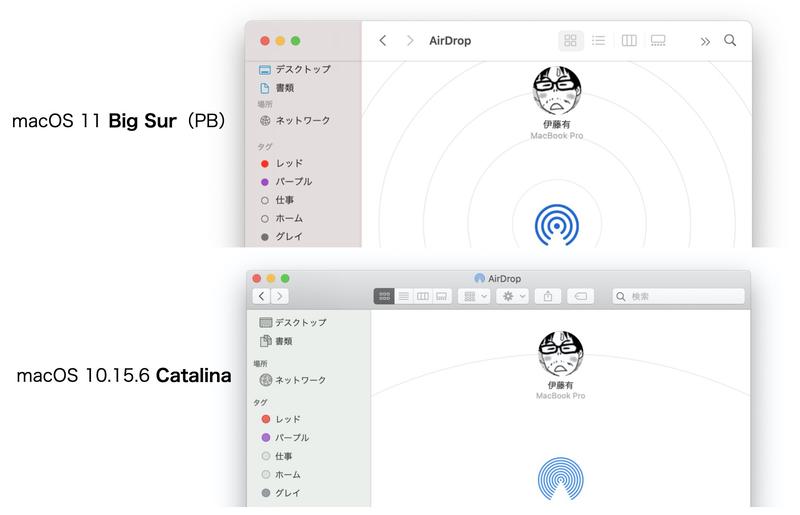Open ネットワーク in Catalina sidebar
The height and width of the screenshot is (515, 800).
point(292,380)
